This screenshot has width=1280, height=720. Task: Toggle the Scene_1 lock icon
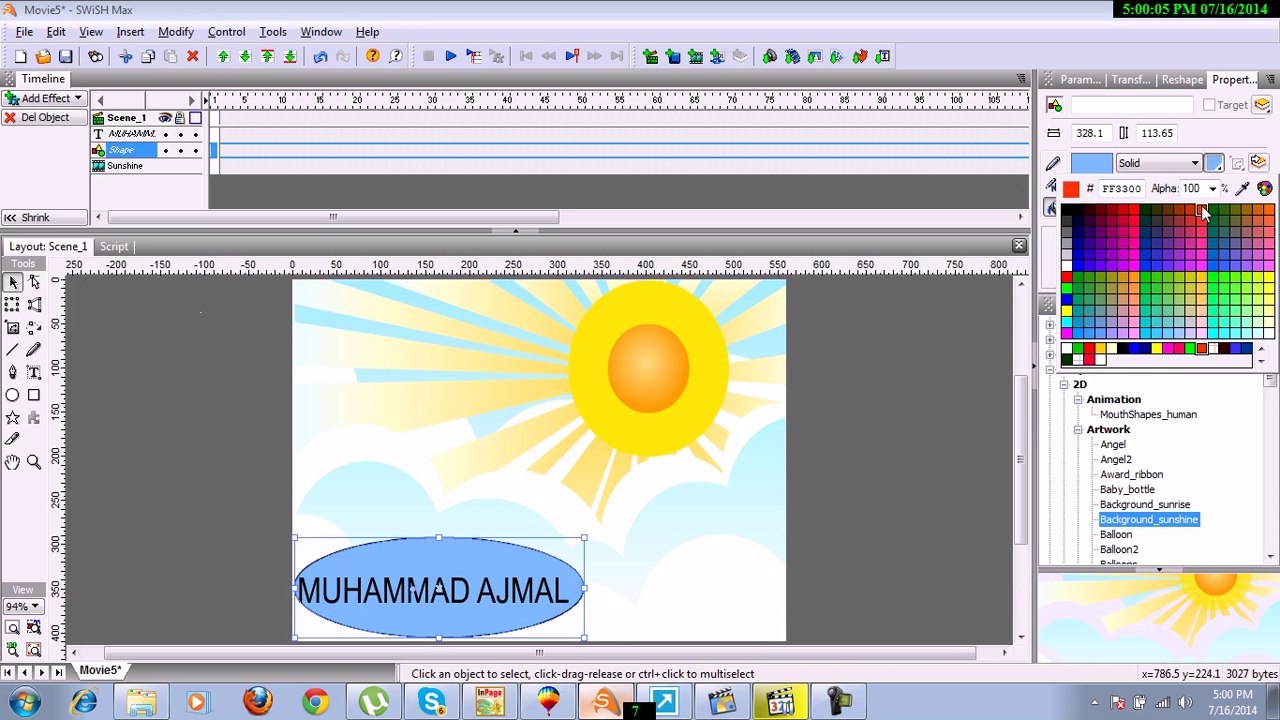pyautogui.click(x=180, y=118)
